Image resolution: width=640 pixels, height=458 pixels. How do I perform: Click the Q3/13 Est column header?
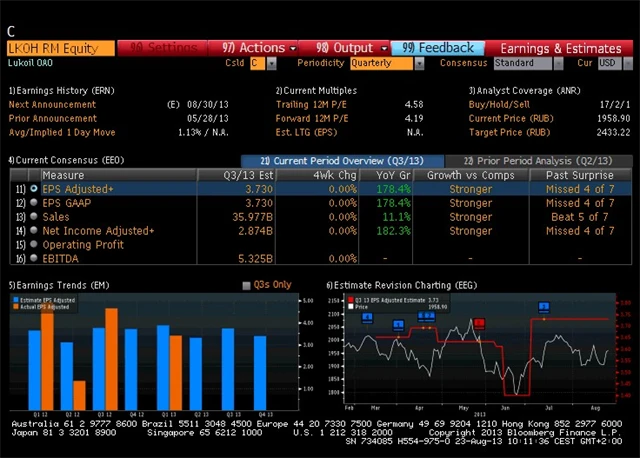click(236, 175)
